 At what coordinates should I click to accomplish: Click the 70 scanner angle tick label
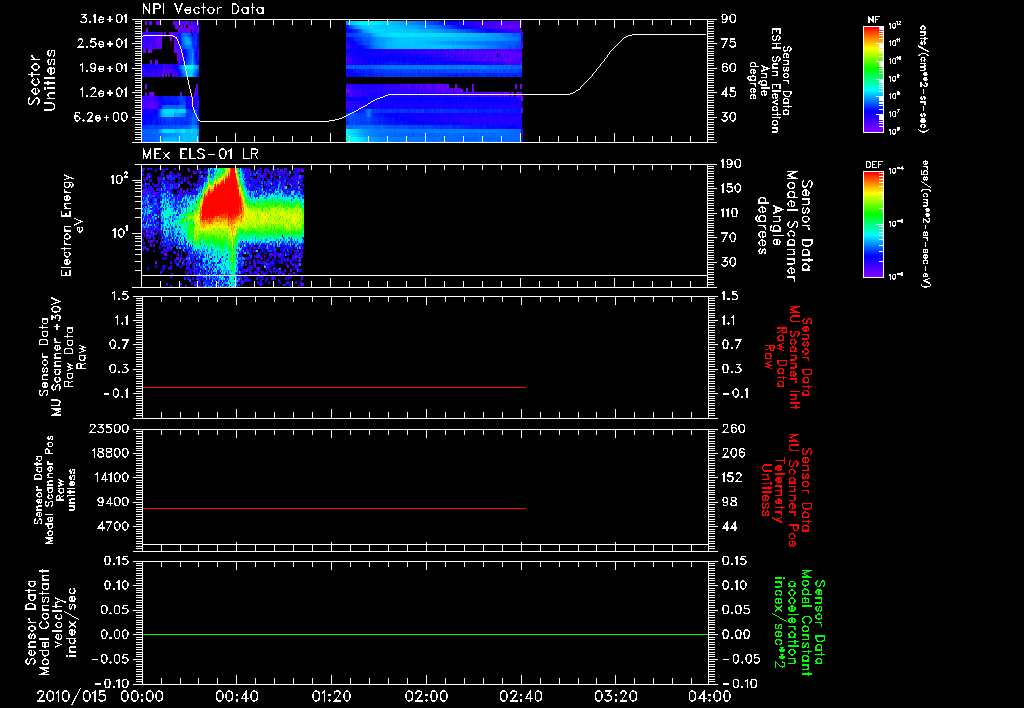coord(729,238)
